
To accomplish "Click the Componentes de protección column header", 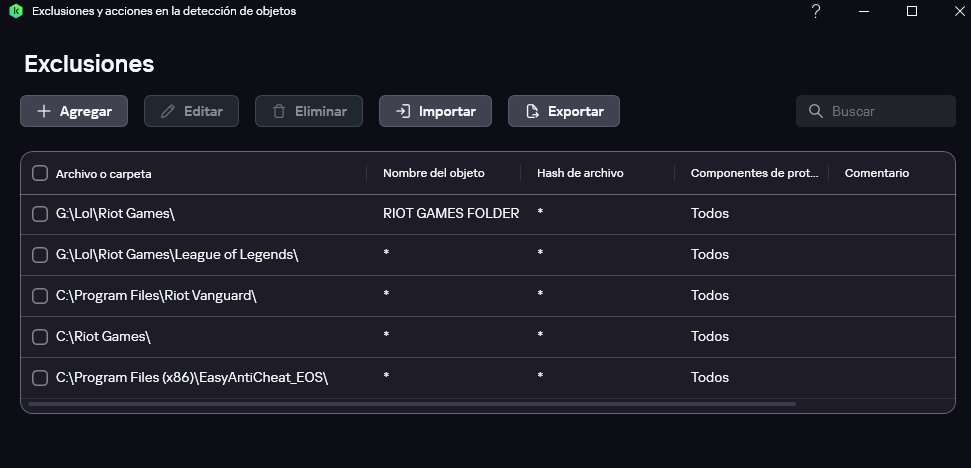I will (754, 173).
